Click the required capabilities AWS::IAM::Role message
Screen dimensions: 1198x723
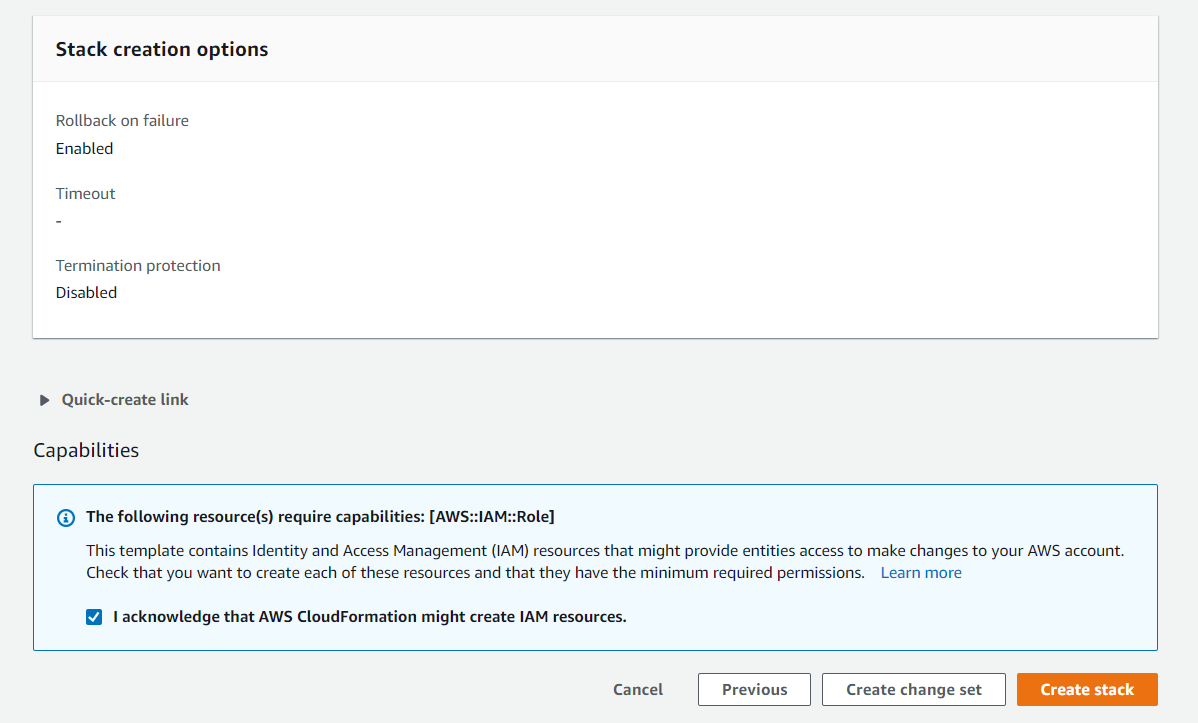[x=320, y=517]
